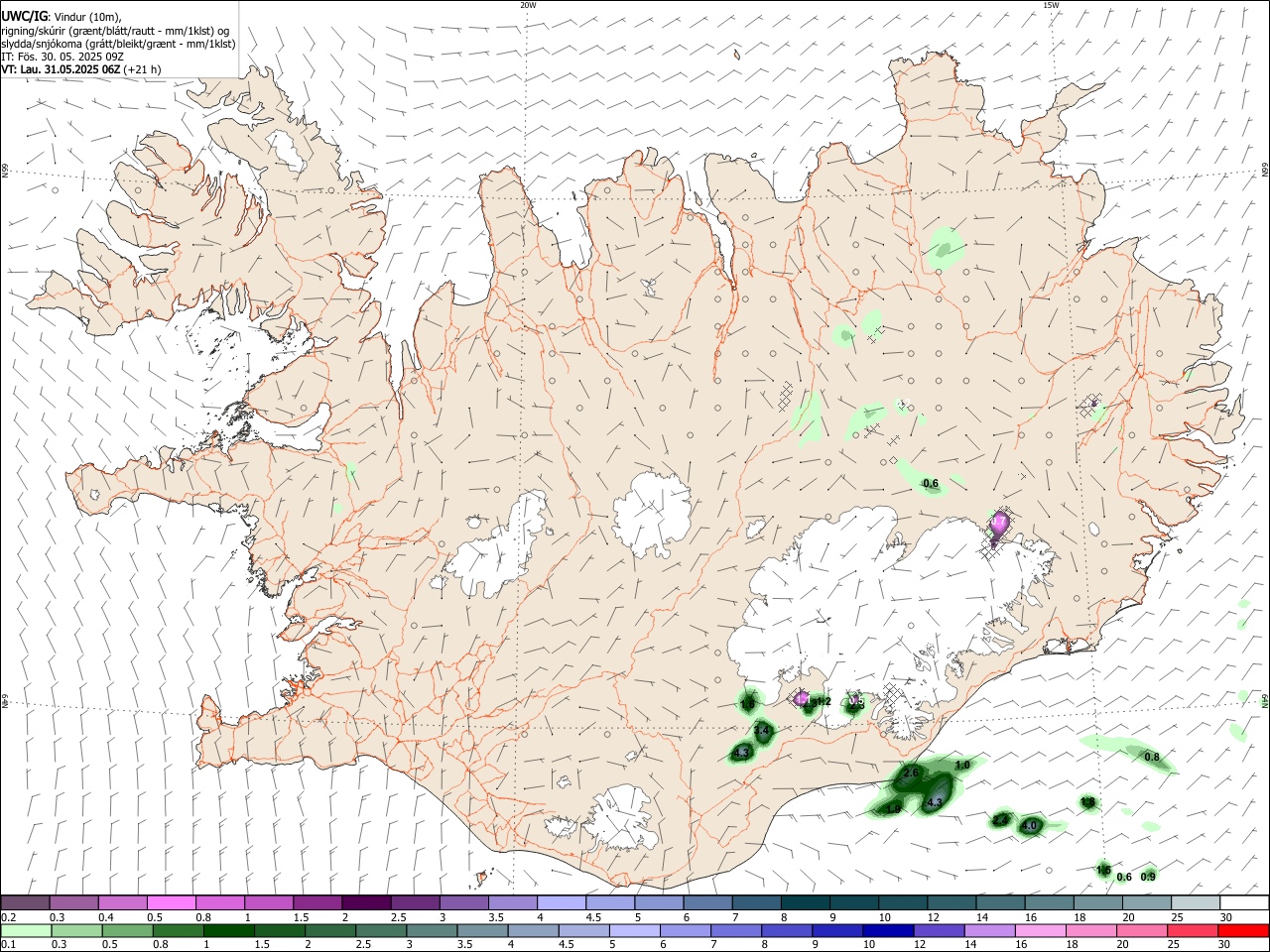Select the 0.6 value beside the 0.9 value
1270x952 pixels.
point(1124,877)
